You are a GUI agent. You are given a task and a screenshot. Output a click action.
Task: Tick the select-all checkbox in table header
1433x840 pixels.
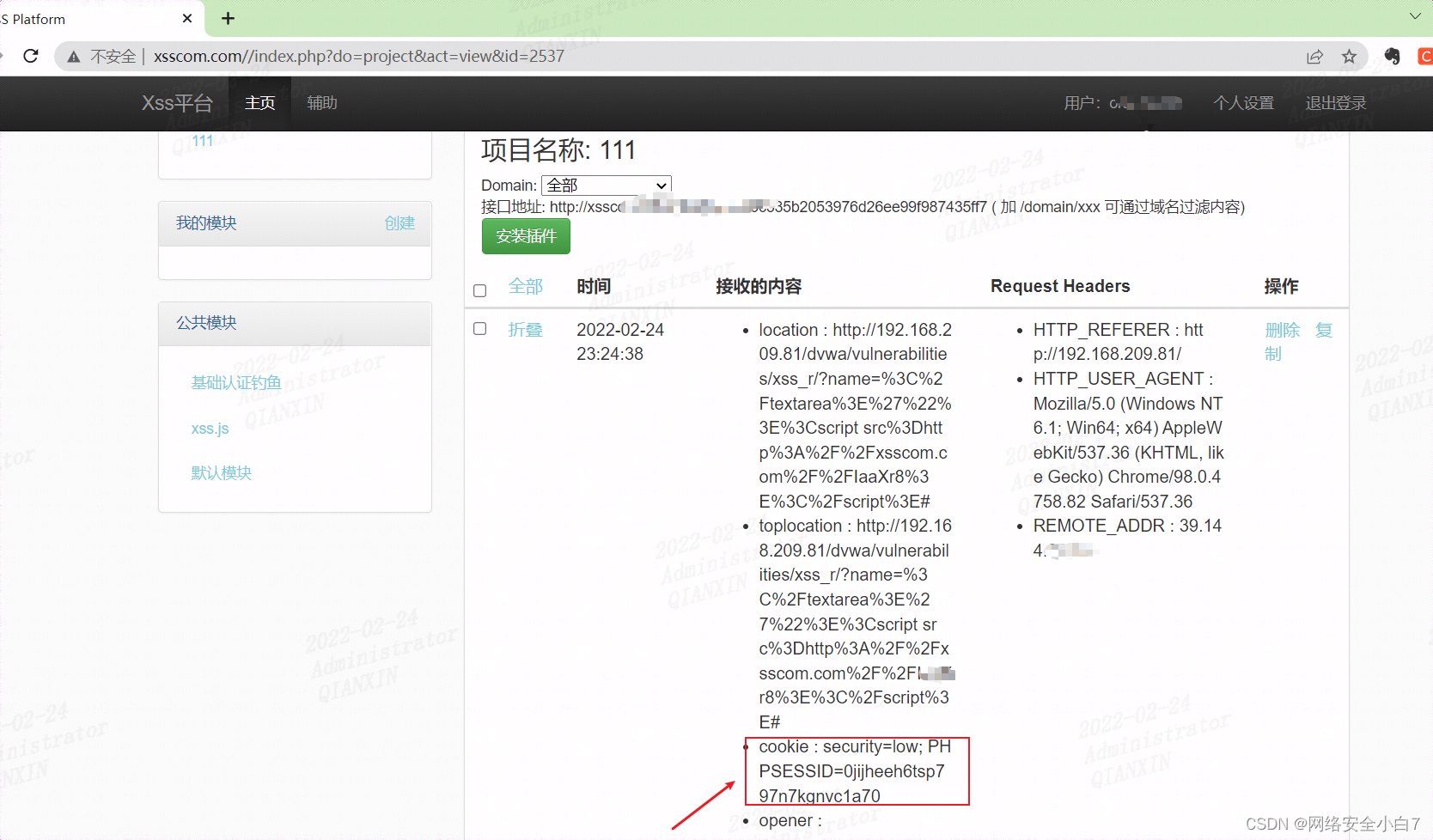(480, 291)
